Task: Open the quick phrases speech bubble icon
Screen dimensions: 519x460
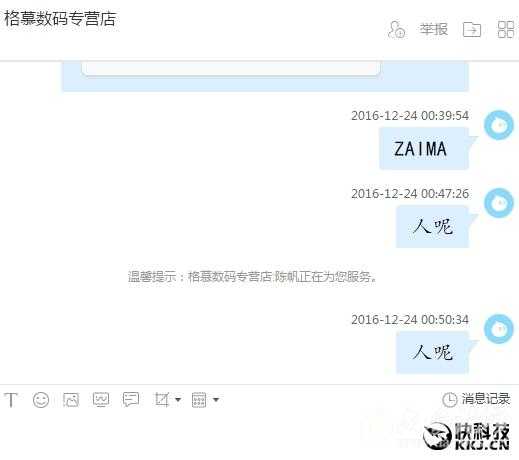Action: pos(131,399)
